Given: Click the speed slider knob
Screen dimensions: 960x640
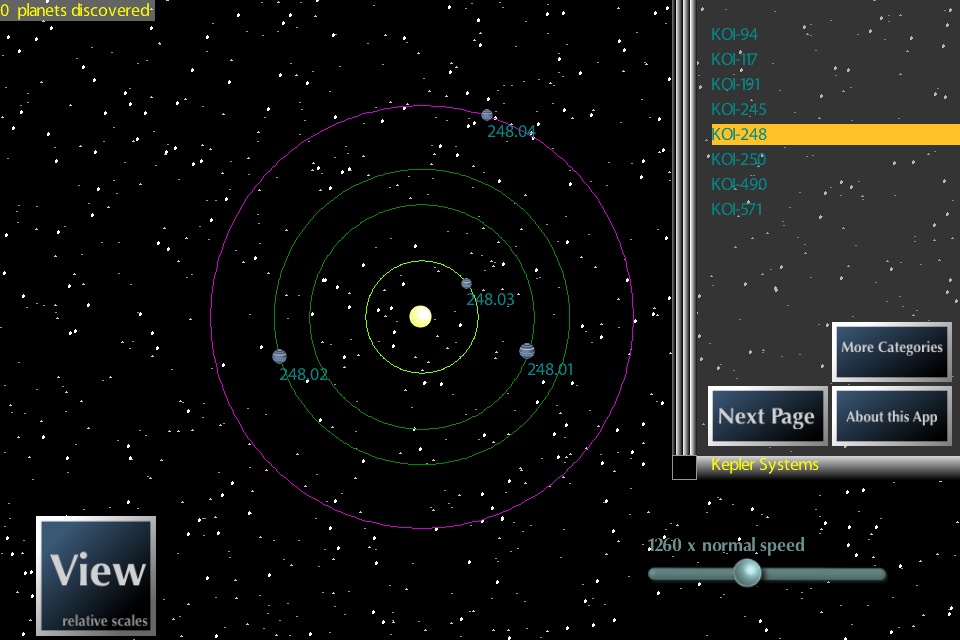Looking at the screenshot, I should point(747,573).
